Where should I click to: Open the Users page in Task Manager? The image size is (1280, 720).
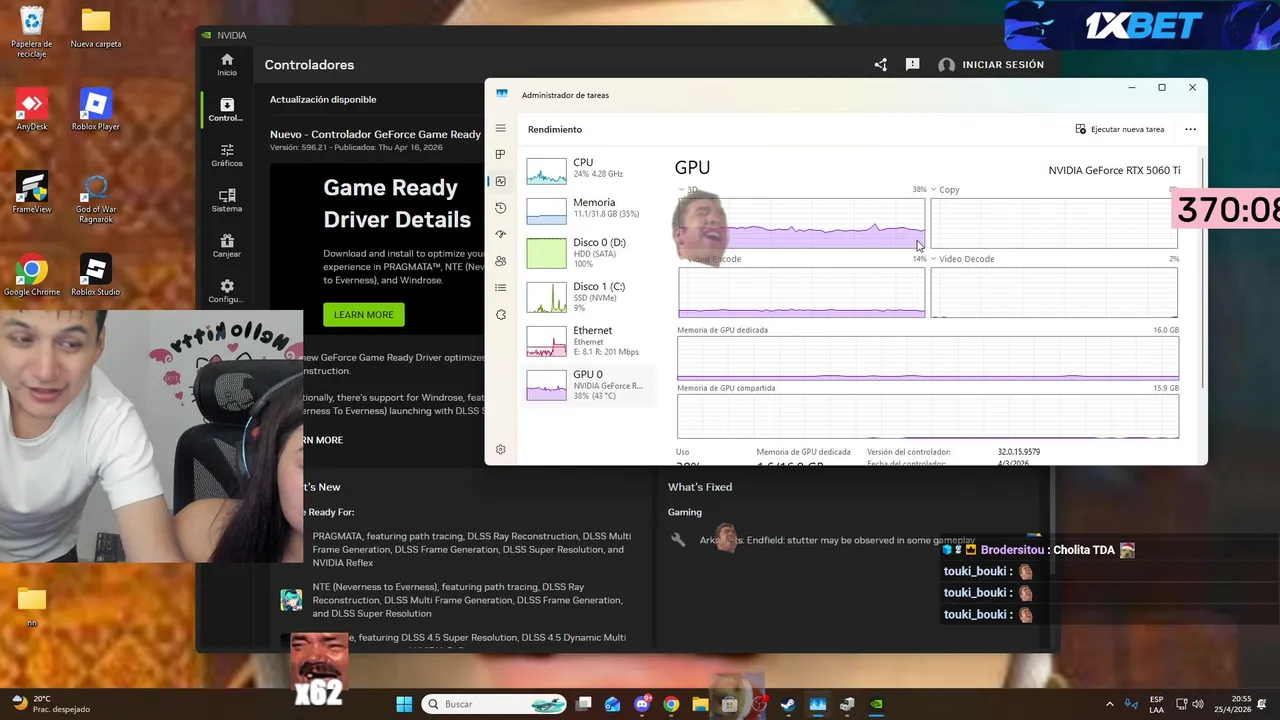click(x=501, y=261)
